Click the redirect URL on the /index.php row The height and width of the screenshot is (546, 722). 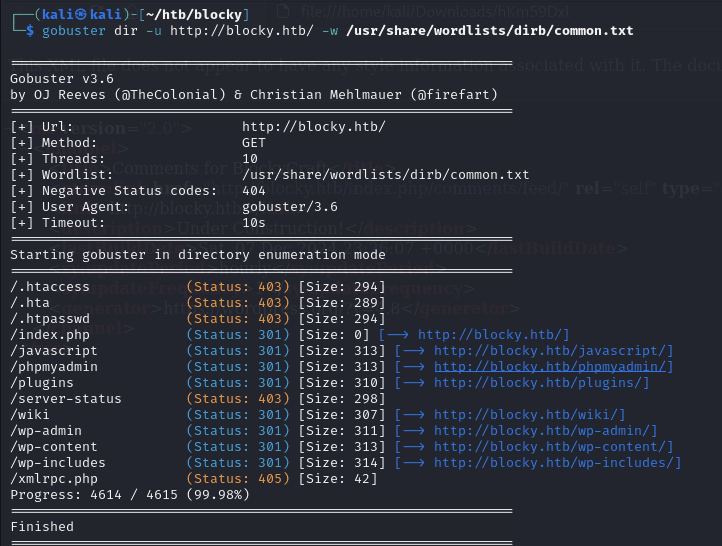(x=493, y=335)
